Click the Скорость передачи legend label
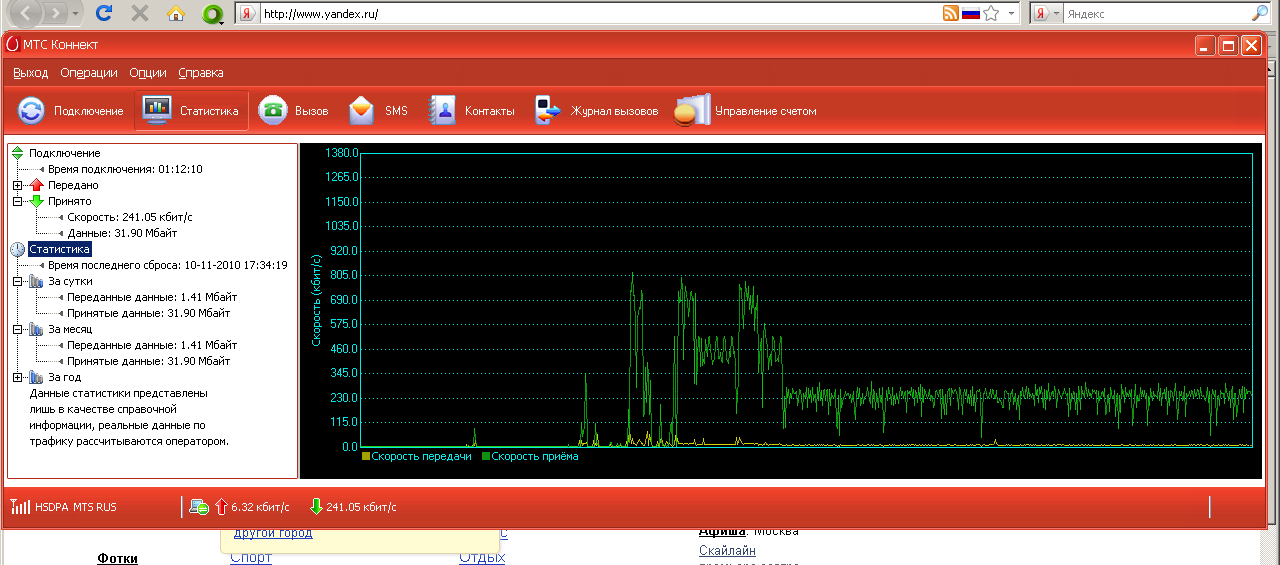 421,456
